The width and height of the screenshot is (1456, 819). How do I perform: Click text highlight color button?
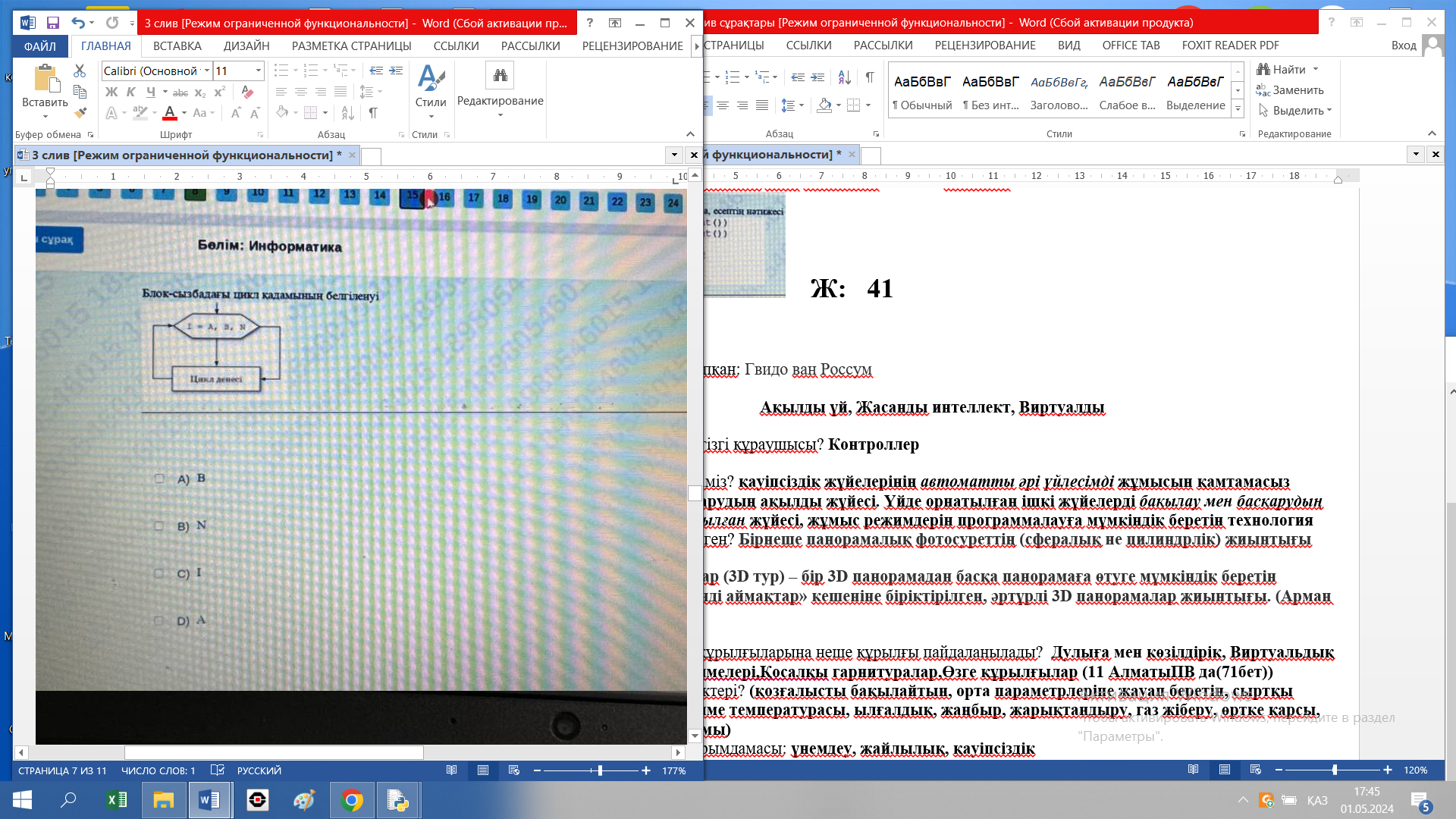[x=140, y=113]
